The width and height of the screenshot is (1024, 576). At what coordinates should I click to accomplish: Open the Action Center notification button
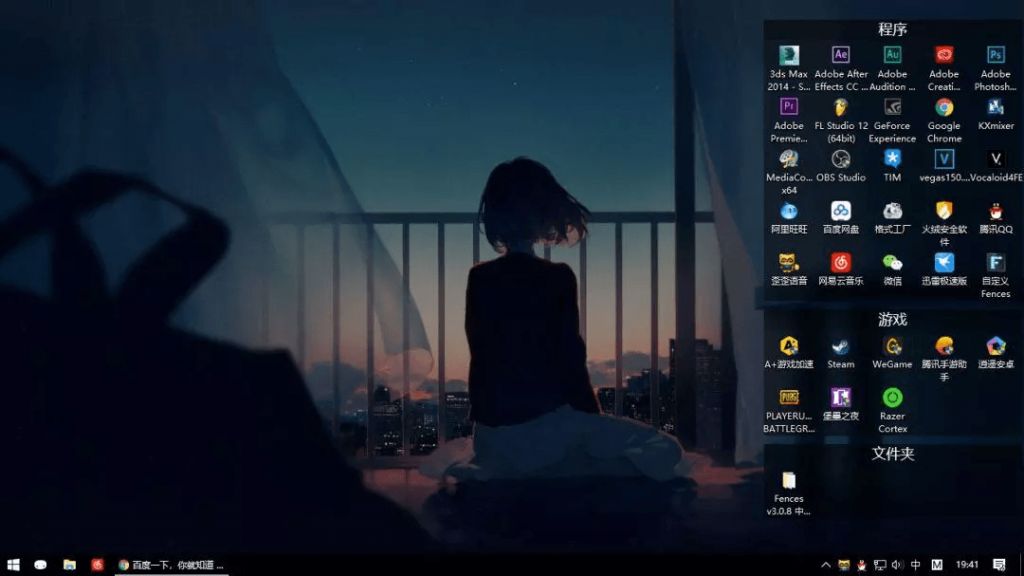tap(999, 565)
